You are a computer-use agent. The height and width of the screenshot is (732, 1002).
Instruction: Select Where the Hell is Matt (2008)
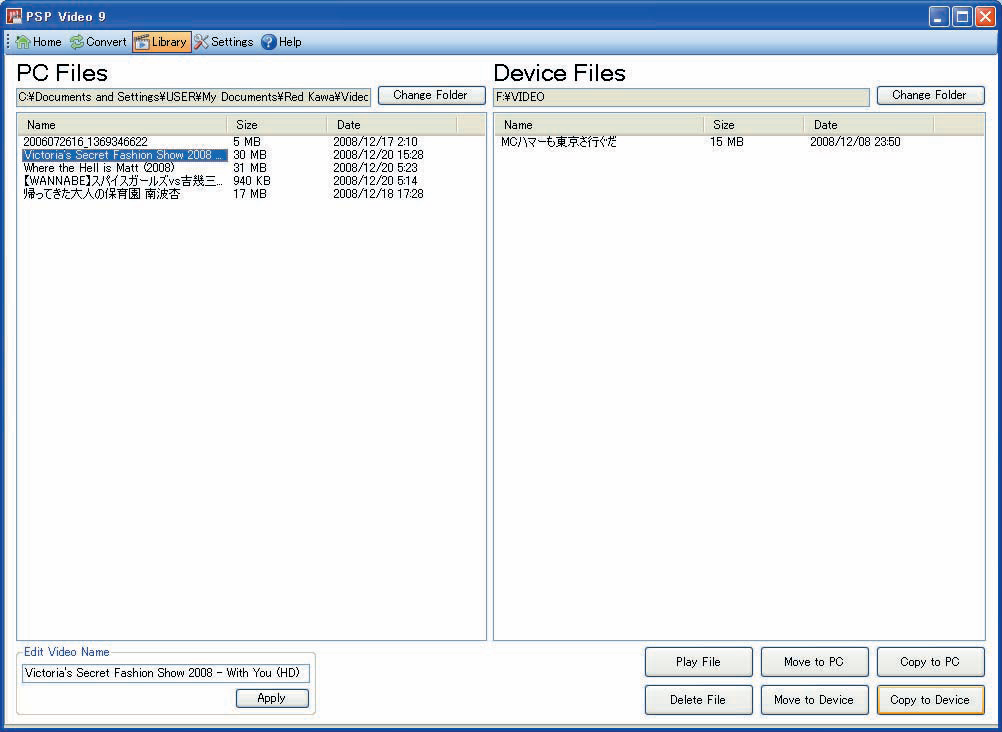tap(99, 167)
